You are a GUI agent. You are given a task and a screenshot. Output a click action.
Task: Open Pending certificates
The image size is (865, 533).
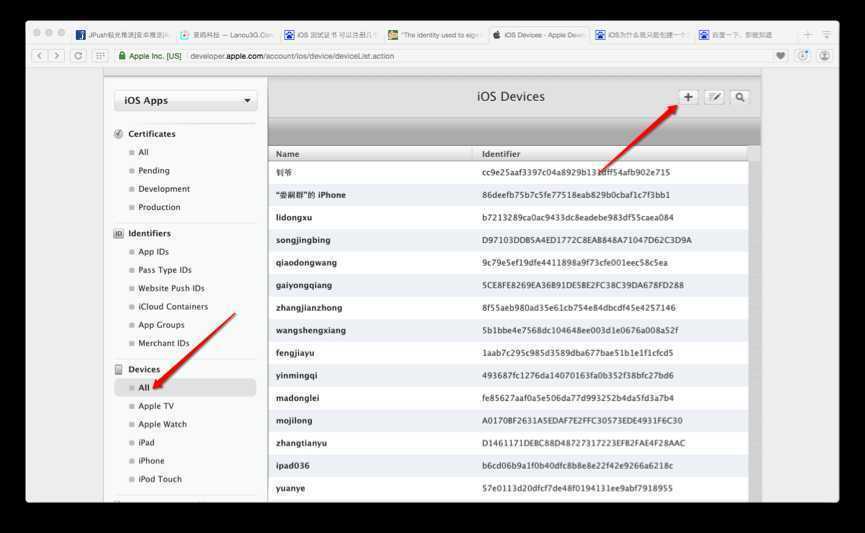(153, 170)
